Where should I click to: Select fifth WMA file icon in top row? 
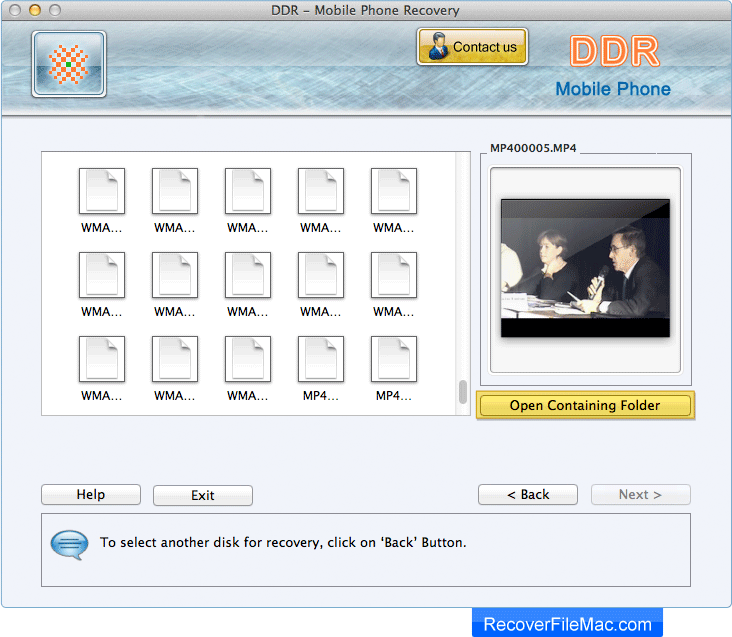394,191
